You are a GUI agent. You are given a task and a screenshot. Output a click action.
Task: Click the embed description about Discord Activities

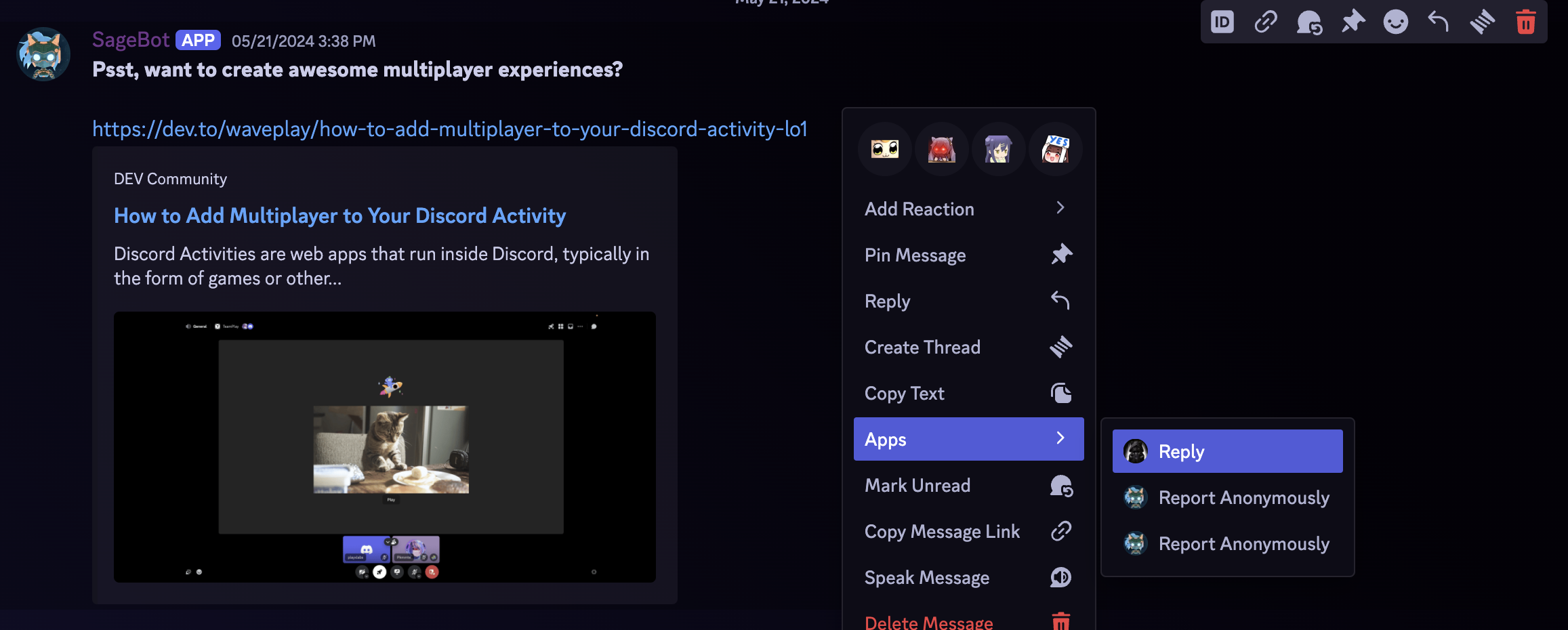(x=381, y=266)
